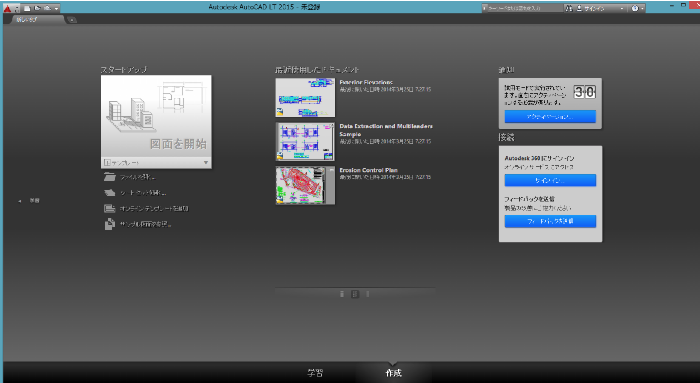Click the Autodesk 360 sign-in blue button
700x383 pixels.
pos(550,180)
